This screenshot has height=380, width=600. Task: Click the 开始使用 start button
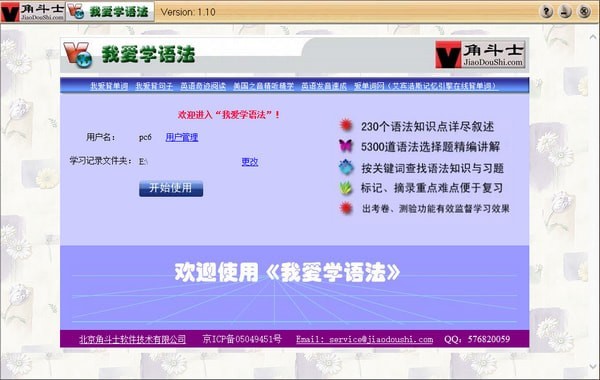pos(171,188)
